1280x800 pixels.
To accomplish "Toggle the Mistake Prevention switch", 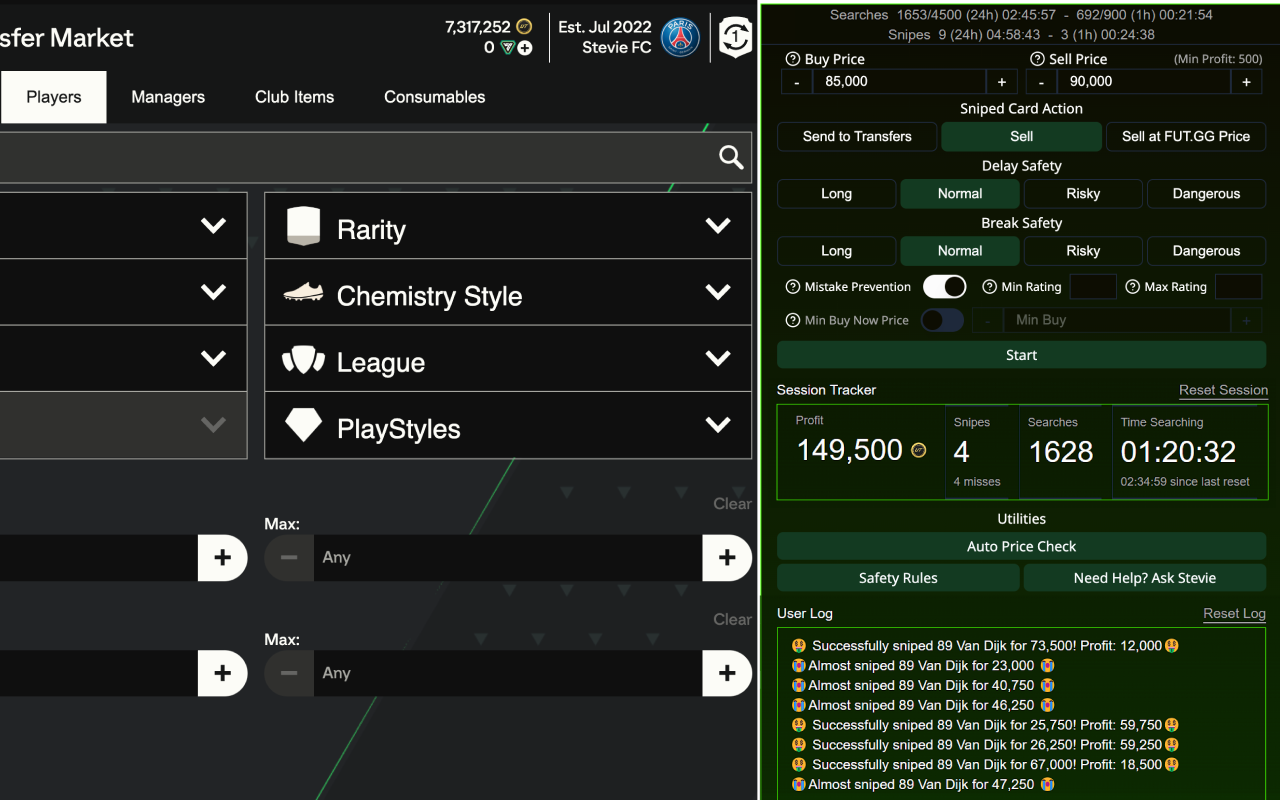I will click(944, 287).
